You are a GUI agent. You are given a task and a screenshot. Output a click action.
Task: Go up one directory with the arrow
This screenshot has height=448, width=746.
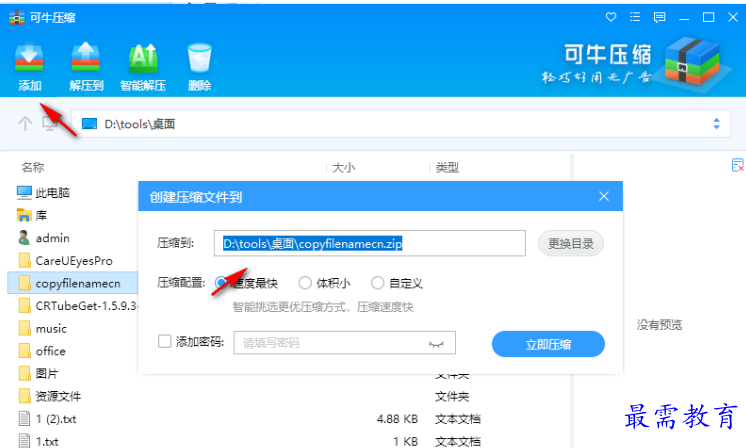coord(26,124)
